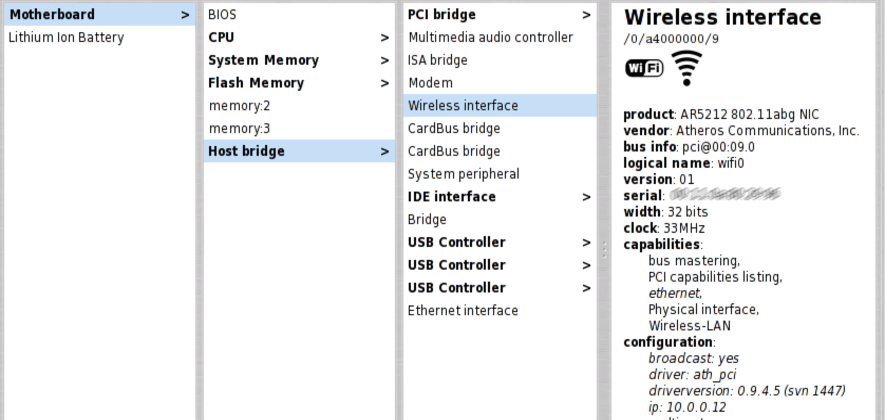Viewport: 886px width, 420px height.
Task: Expand IDE interface arrow
Action: [586, 197]
